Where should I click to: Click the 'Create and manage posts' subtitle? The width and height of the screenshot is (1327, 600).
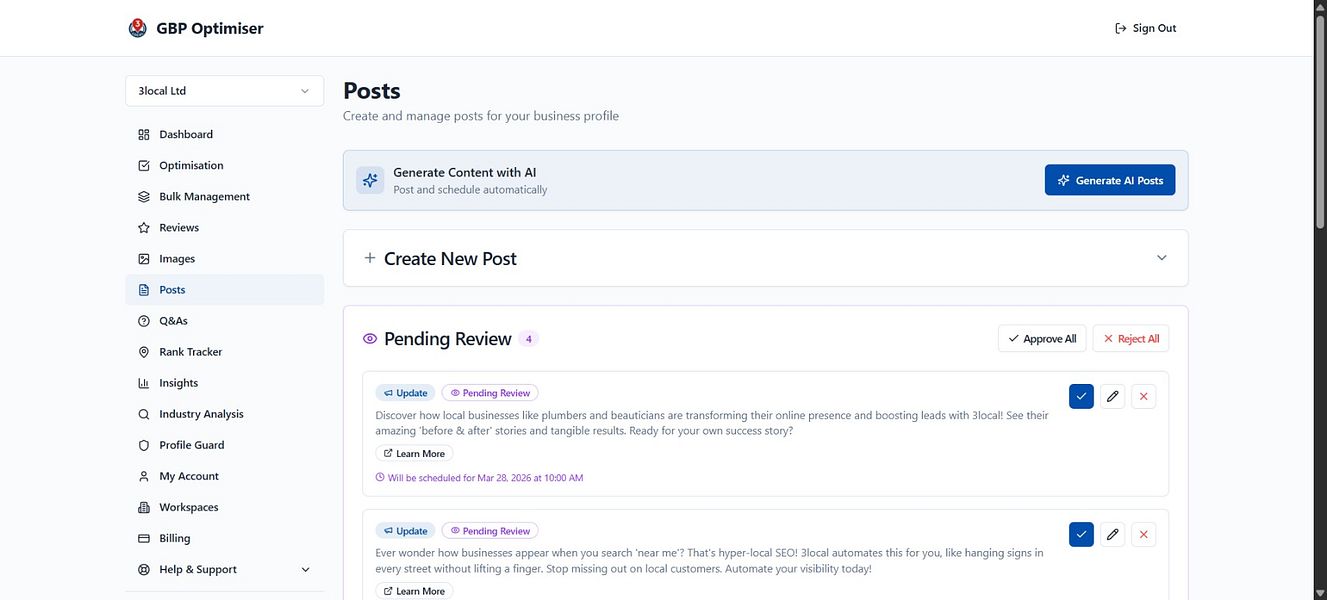(481, 116)
